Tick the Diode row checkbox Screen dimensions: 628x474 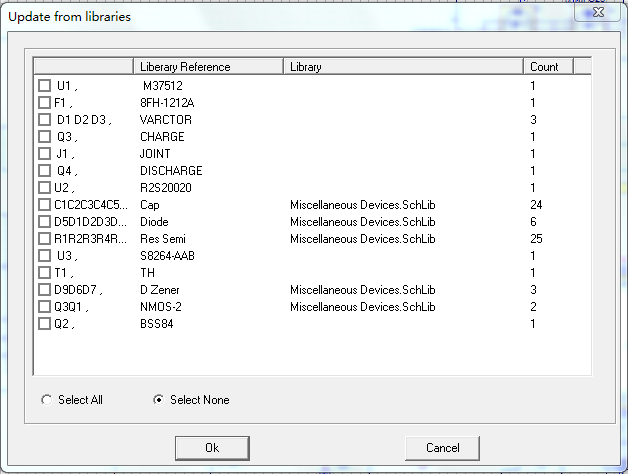44,222
